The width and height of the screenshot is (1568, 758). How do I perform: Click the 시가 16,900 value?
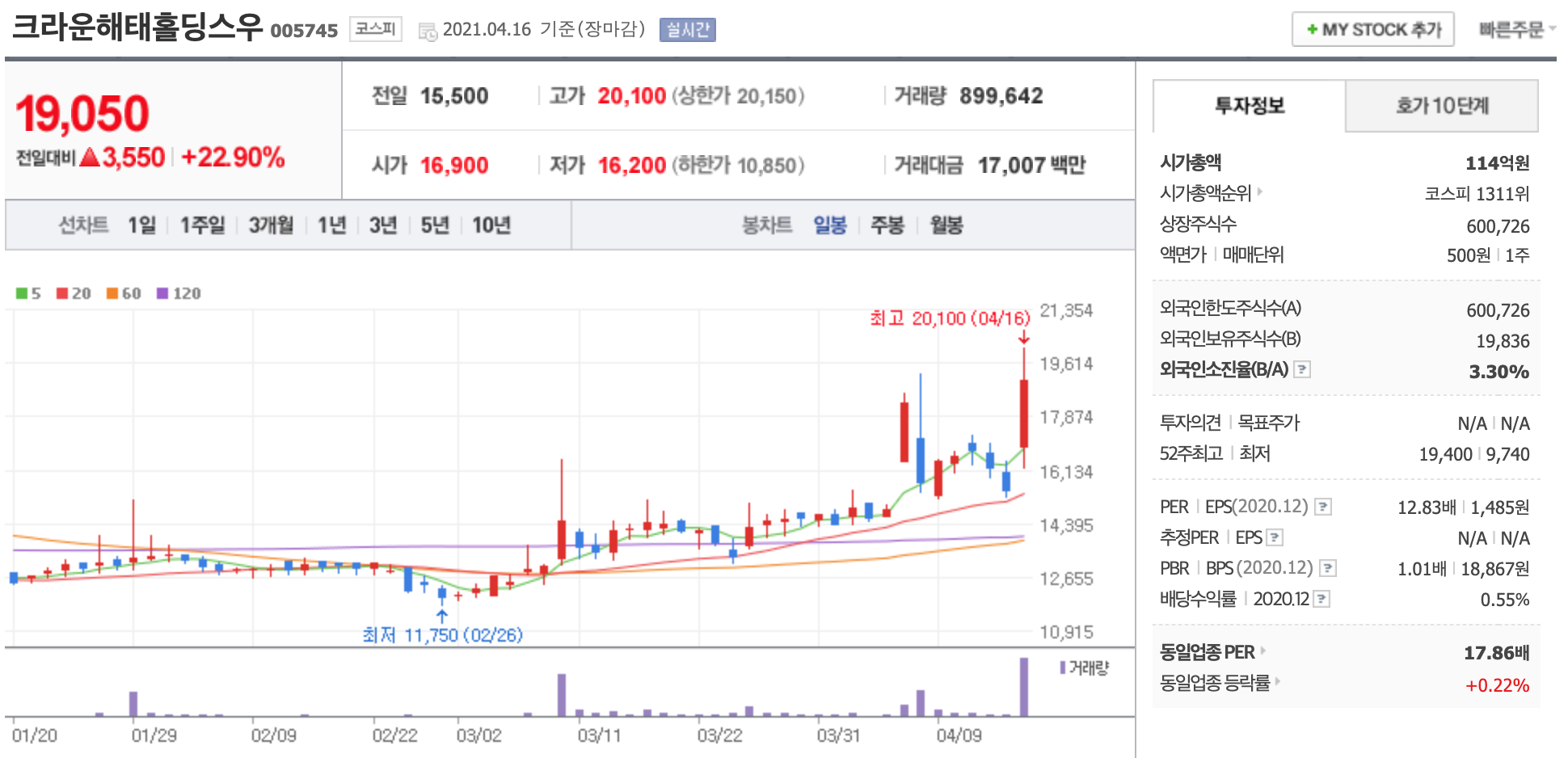[454, 166]
